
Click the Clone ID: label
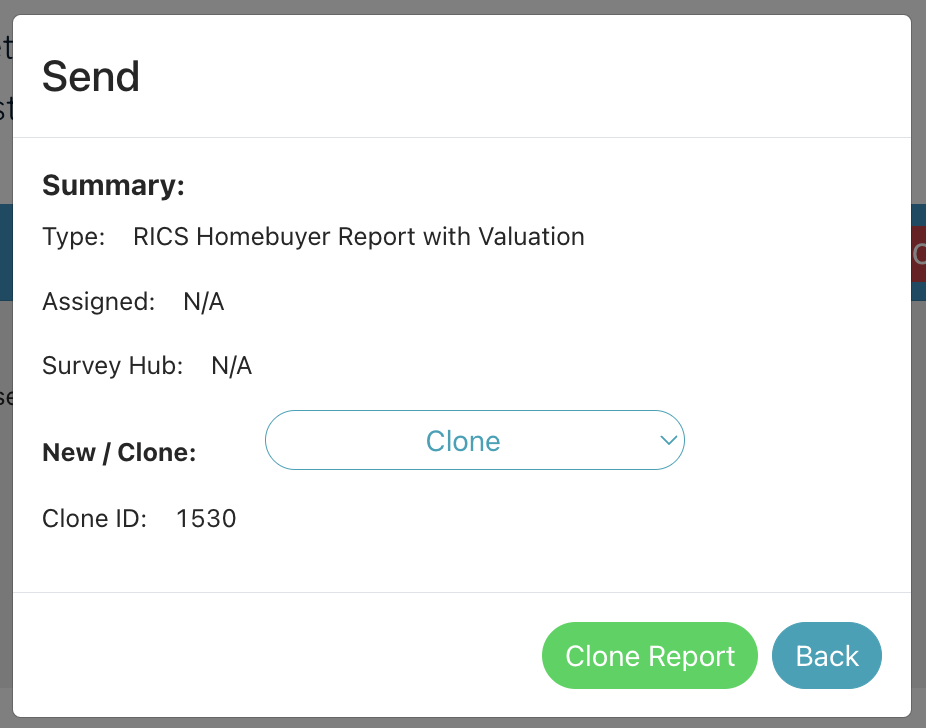point(94,519)
